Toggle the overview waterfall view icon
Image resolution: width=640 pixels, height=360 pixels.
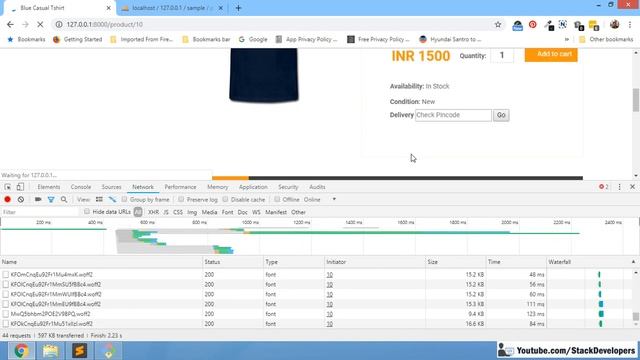[112, 199]
